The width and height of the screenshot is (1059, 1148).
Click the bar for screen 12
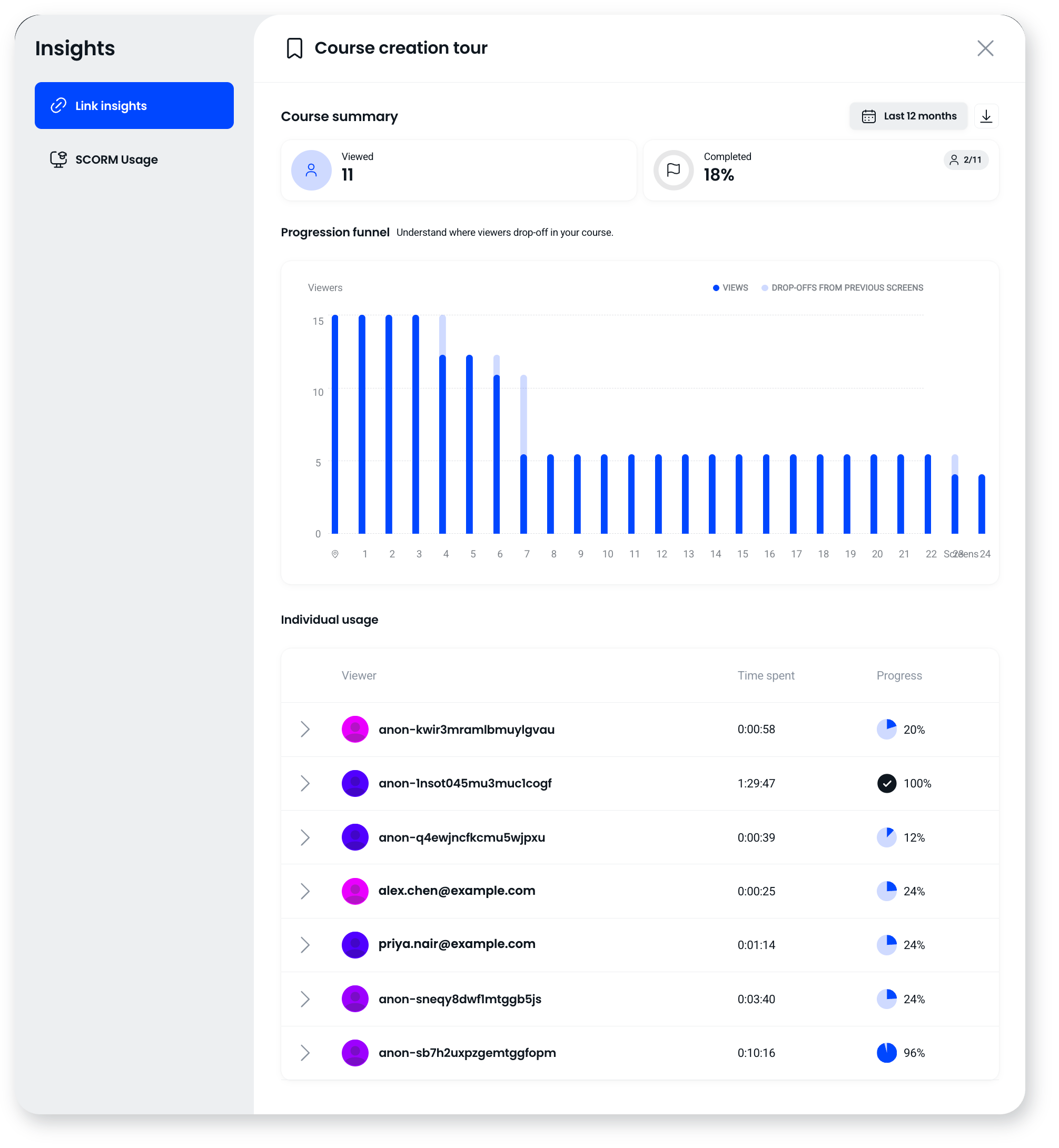pos(658,494)
